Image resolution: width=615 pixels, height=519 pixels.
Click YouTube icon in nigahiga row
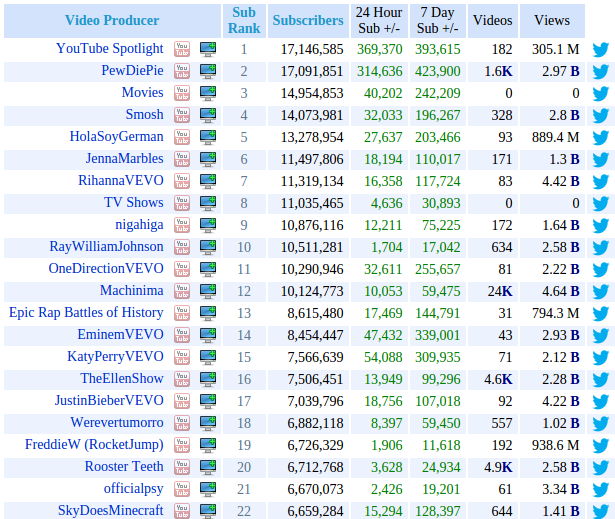[x=182, y=225]
